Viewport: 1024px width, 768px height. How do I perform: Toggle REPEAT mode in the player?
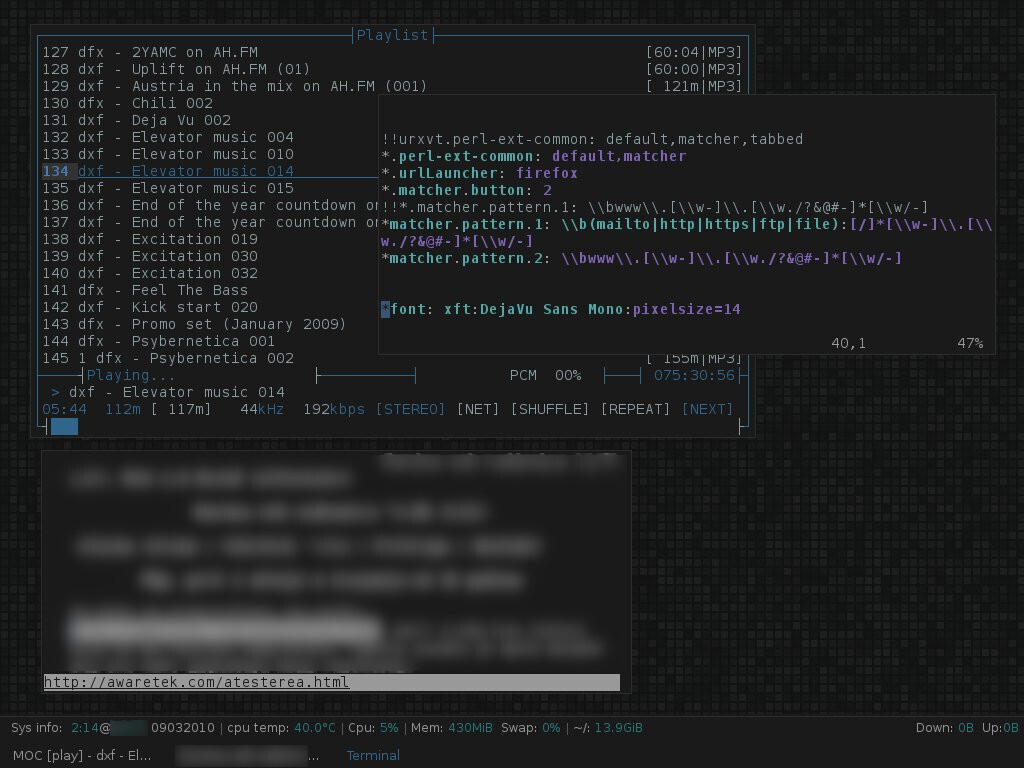tap(634, 409)
